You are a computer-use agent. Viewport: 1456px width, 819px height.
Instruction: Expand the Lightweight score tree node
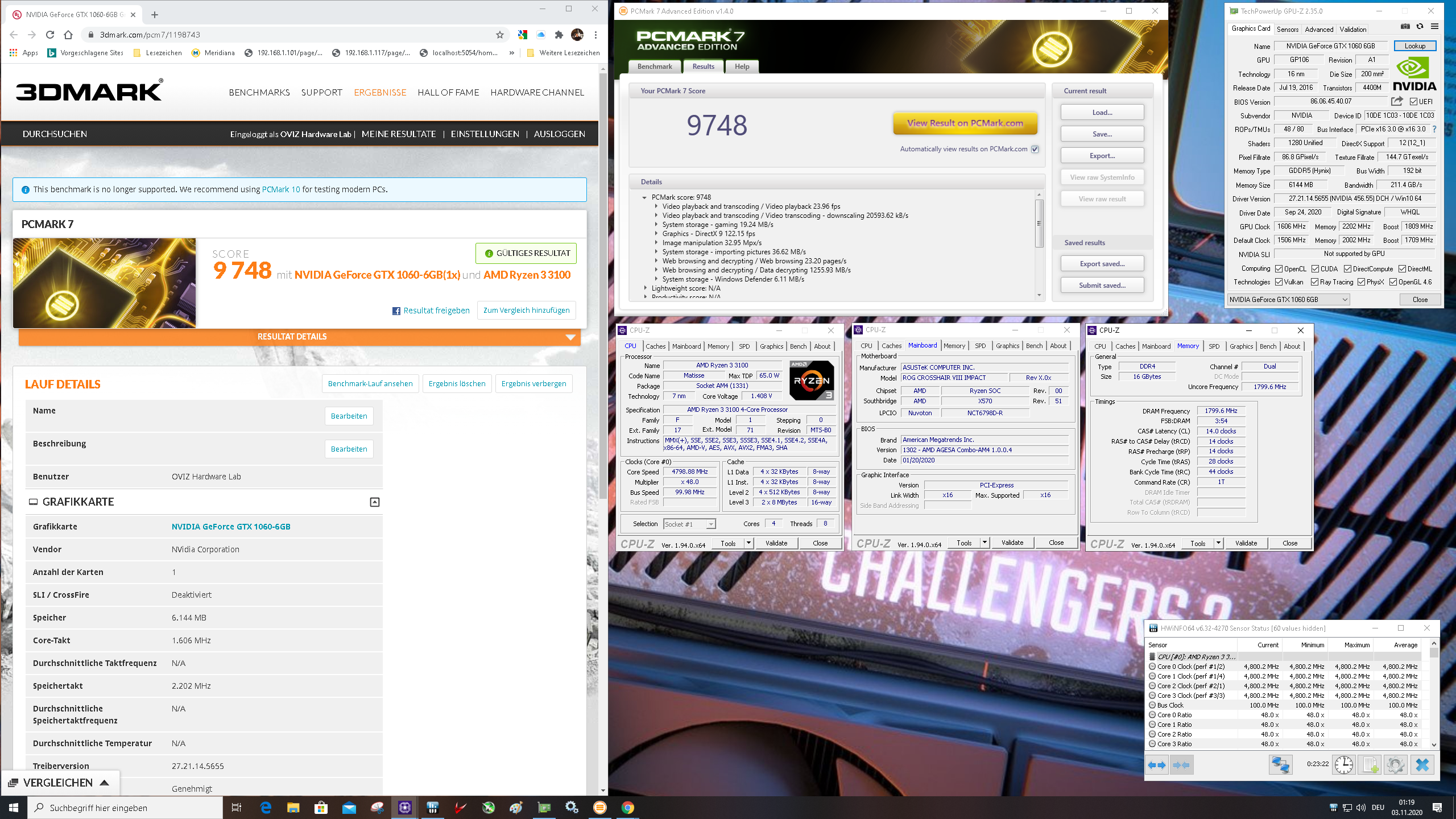tap(644, 288)
